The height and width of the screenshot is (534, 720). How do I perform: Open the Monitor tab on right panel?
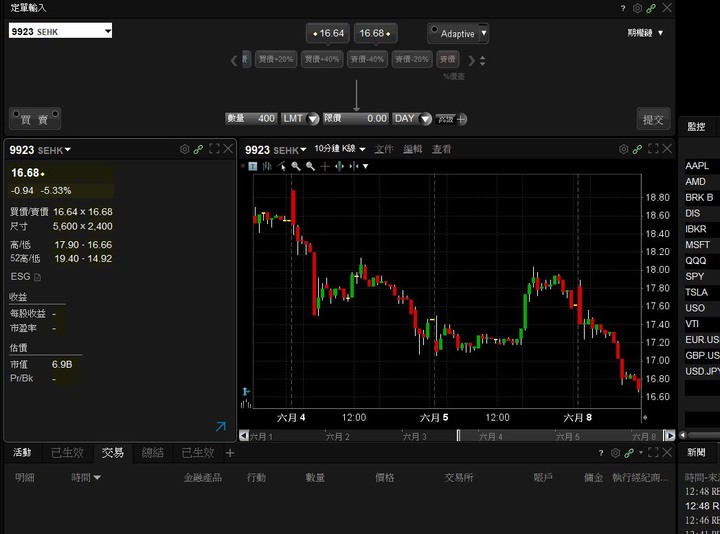click(x=696, y=127)
